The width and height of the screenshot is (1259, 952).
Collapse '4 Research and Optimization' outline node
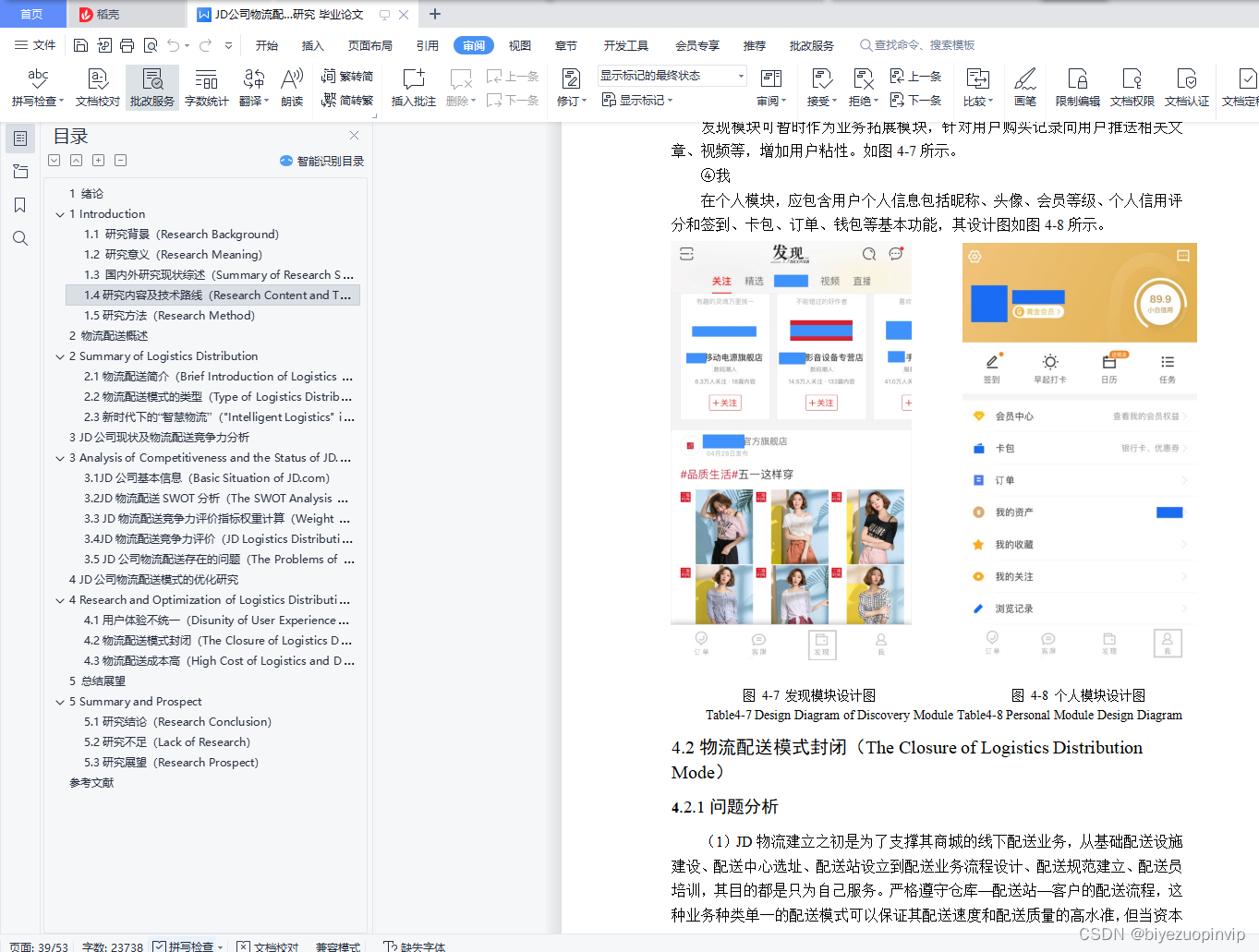coord(60,600)
